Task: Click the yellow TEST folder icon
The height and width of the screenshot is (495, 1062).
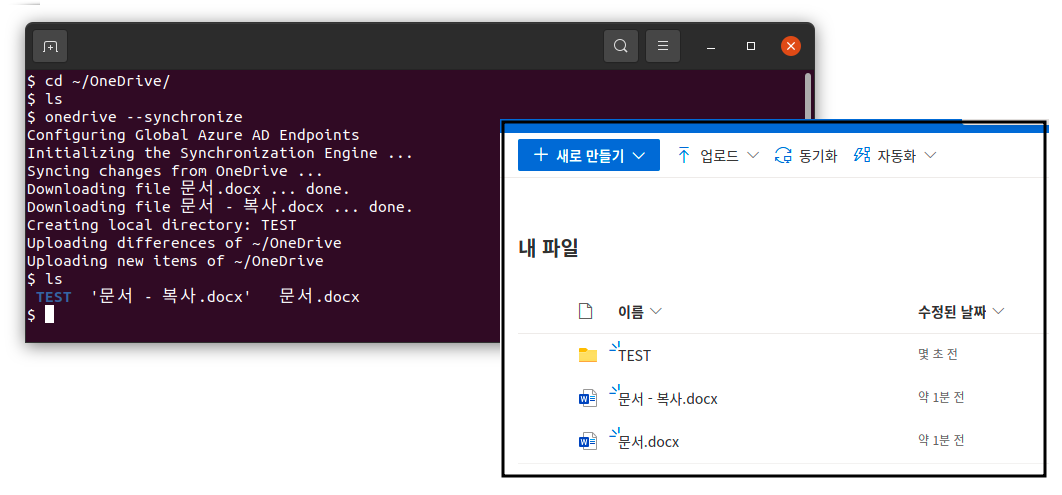Action: pos(588,355)
